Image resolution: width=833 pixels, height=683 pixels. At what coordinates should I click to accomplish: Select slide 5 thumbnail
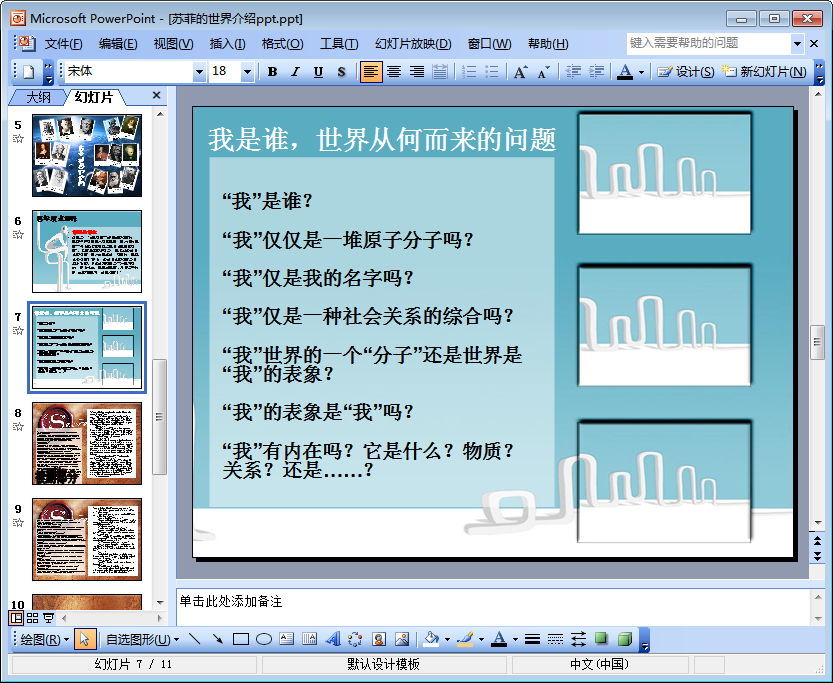87,156
